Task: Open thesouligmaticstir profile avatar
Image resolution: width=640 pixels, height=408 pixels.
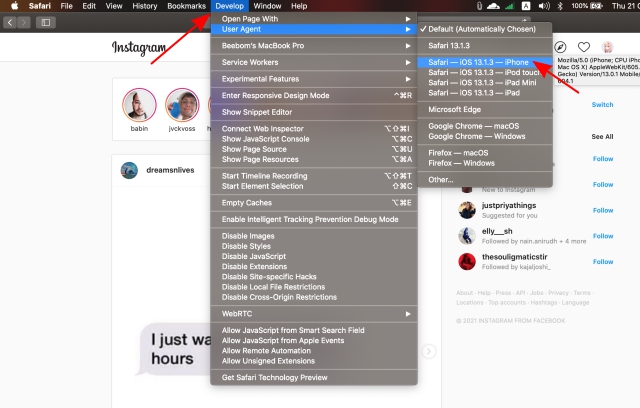Action: click(x=467, y=262)
